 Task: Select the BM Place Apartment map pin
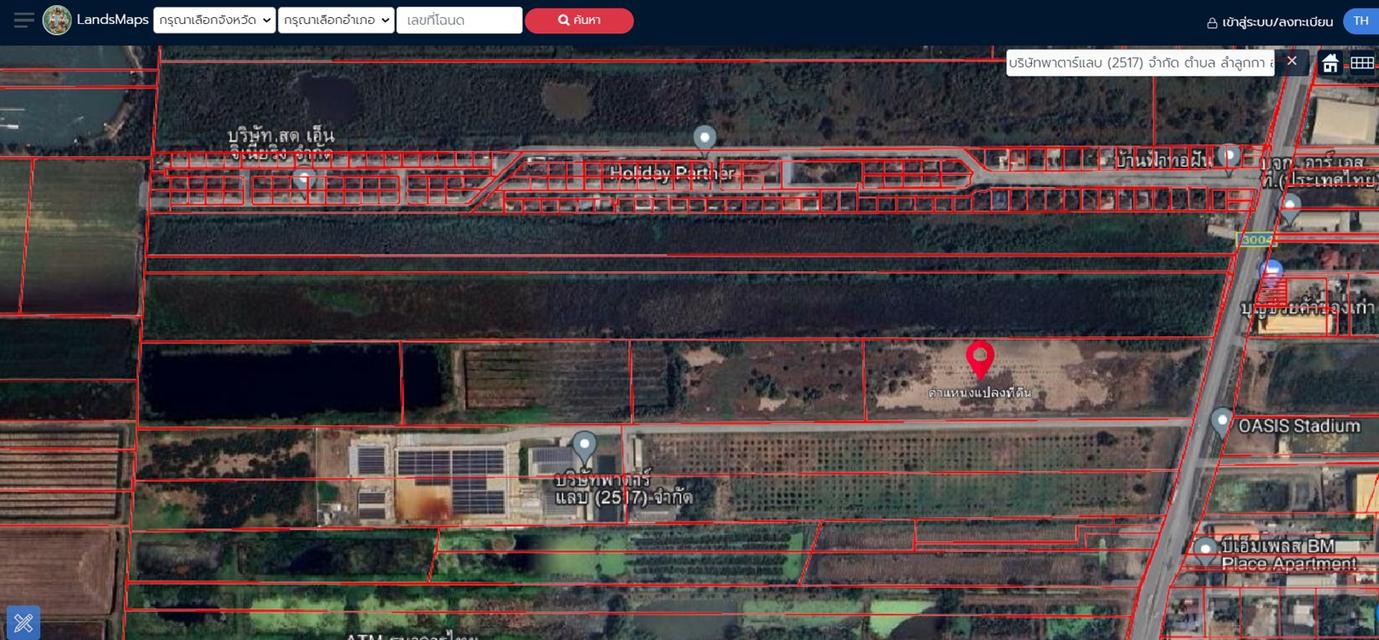click(1206, 550)
